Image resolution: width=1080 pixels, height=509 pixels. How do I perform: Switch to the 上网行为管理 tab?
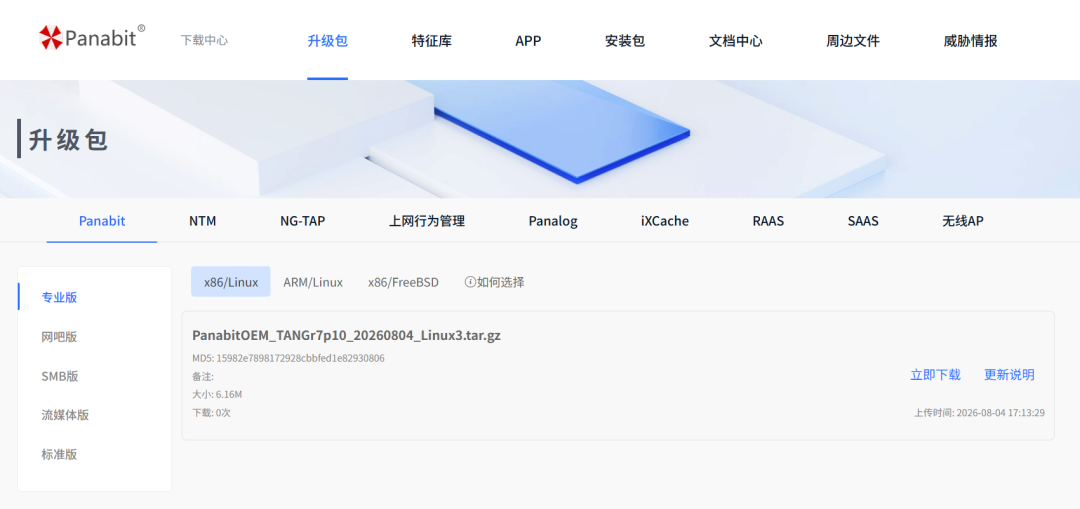[427, 221]
